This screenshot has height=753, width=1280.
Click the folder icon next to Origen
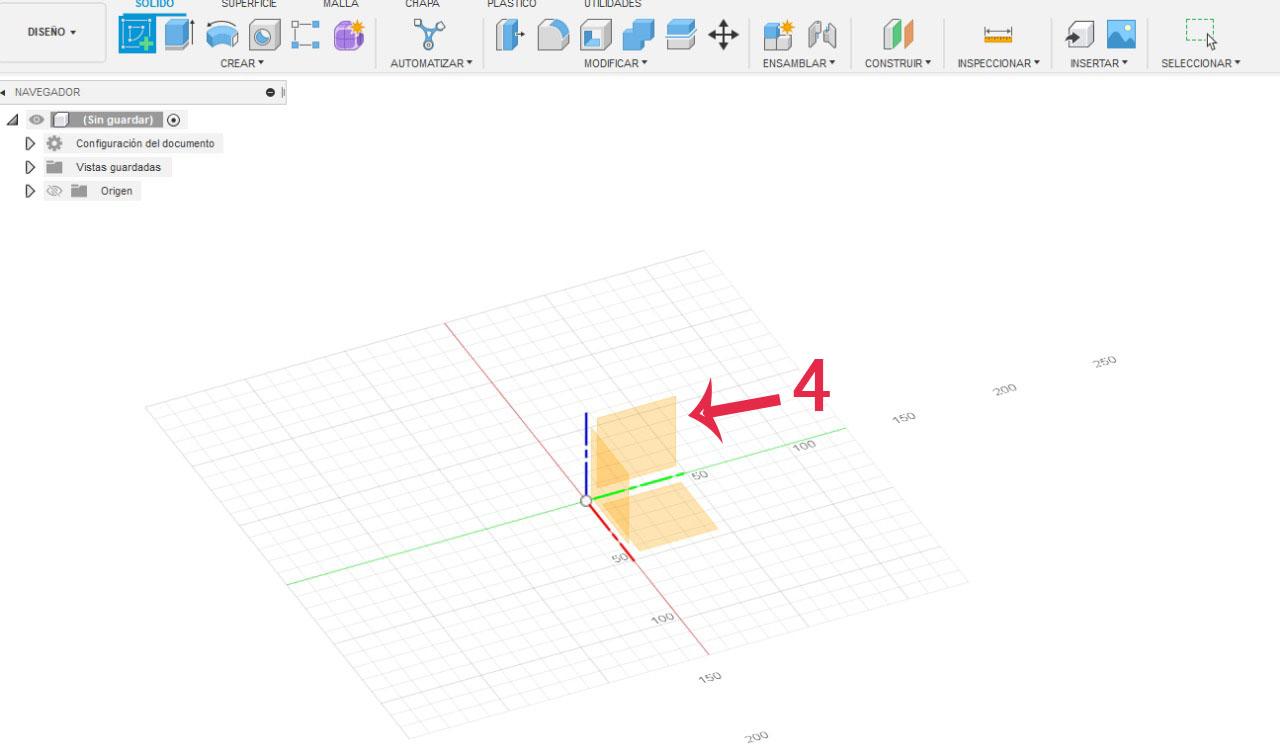click(x=79, y=191)
